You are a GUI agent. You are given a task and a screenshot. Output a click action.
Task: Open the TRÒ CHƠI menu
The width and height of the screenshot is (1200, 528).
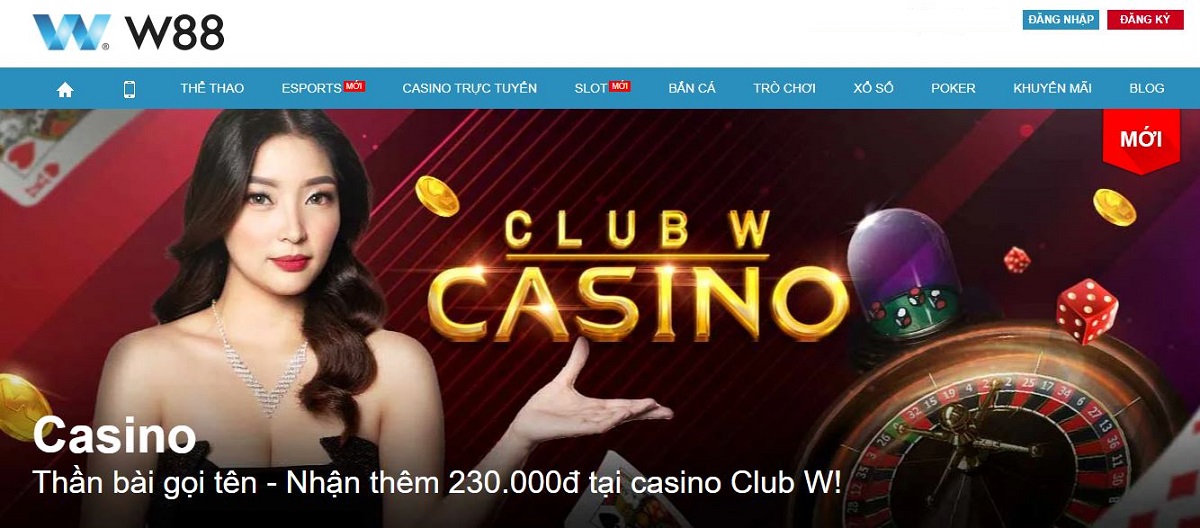(x=785, y=88)
